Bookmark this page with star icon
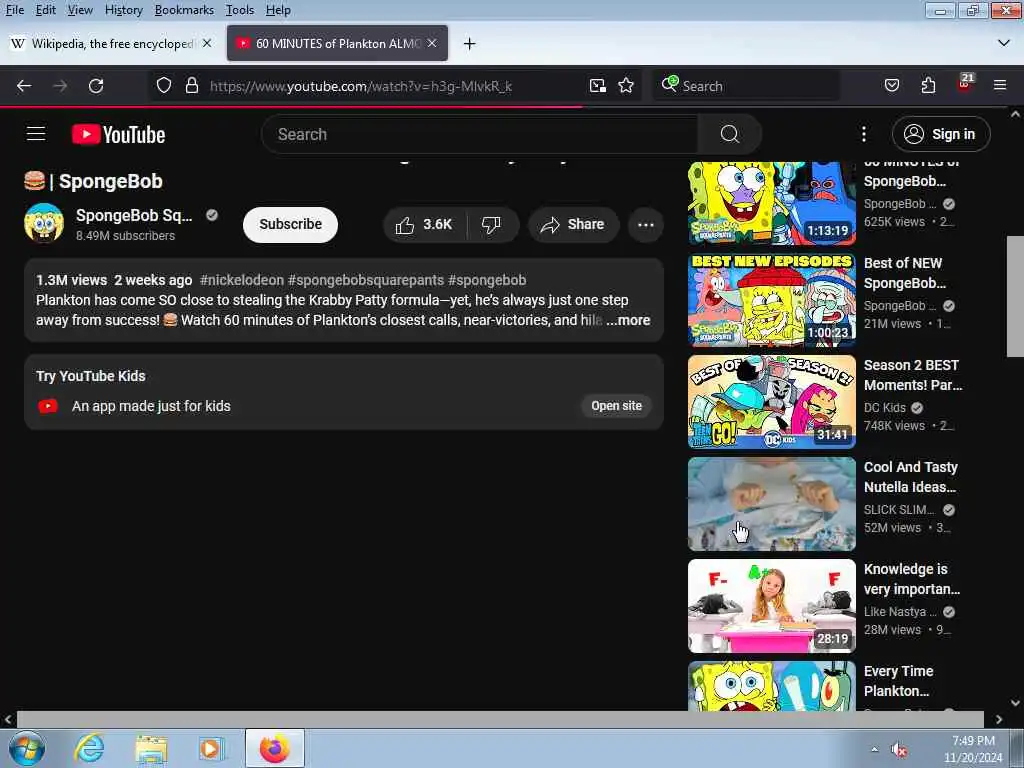This screenshot has width=1024, height=768. (x=626, y=86)
